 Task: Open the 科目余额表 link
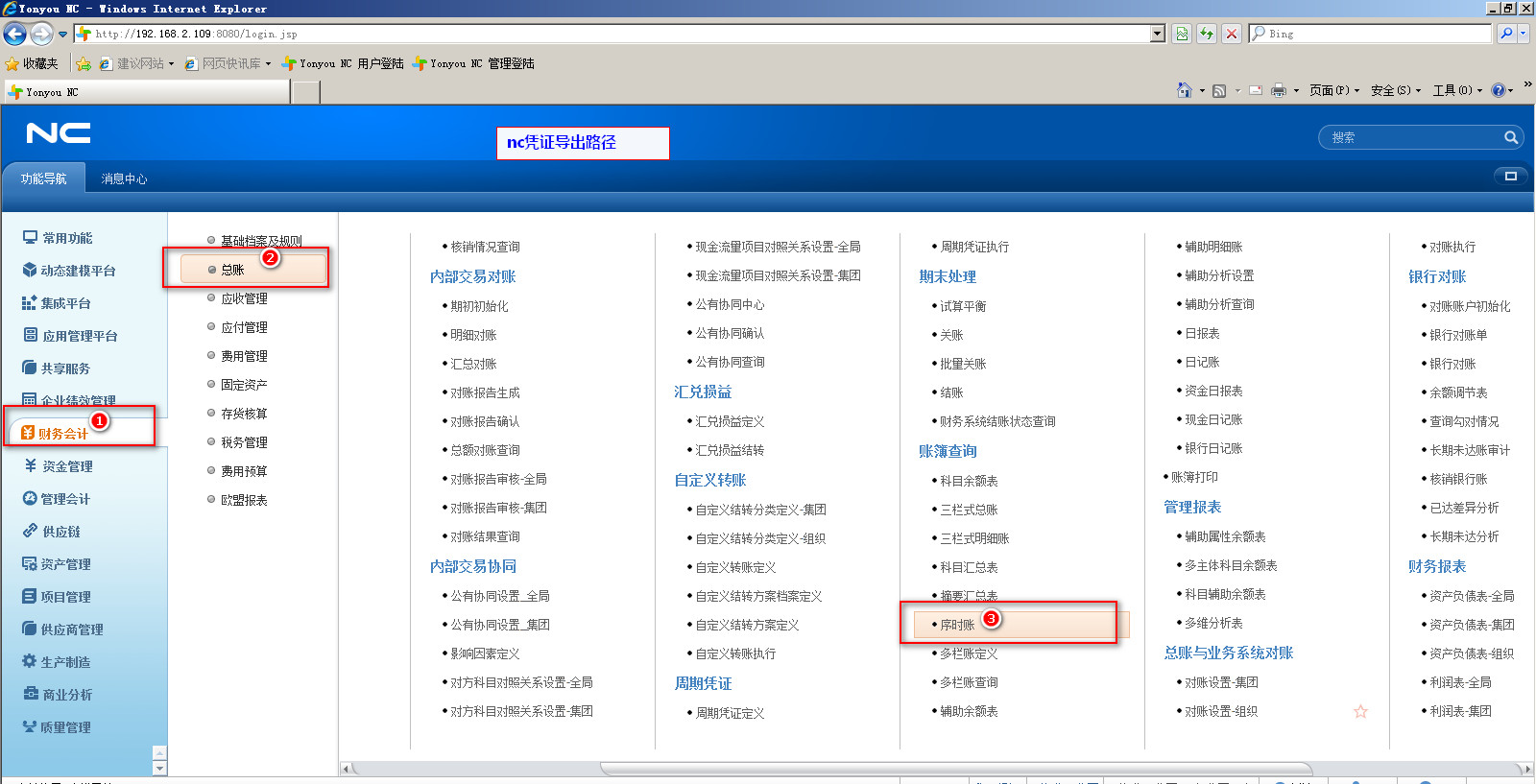click(969, 481)
